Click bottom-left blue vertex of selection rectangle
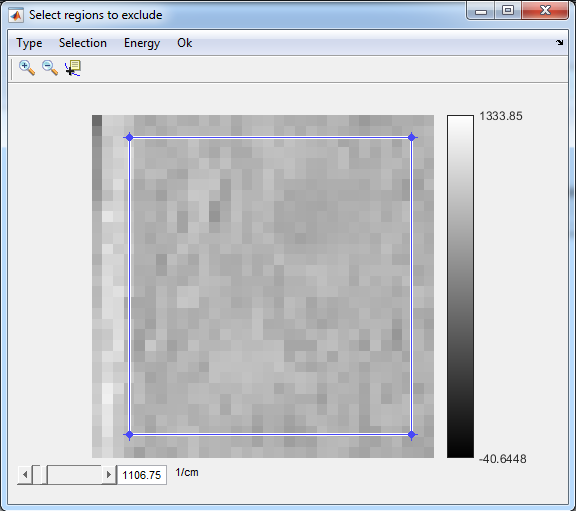The width and height of the screenshot is (576, 511). pyautogui.click(x=129, y=435)
